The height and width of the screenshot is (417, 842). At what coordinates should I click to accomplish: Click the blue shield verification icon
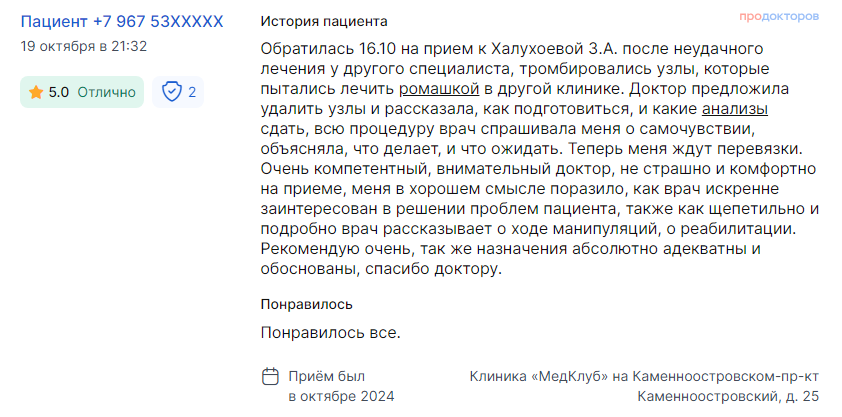pyautogui.click(x=172, y=92)
